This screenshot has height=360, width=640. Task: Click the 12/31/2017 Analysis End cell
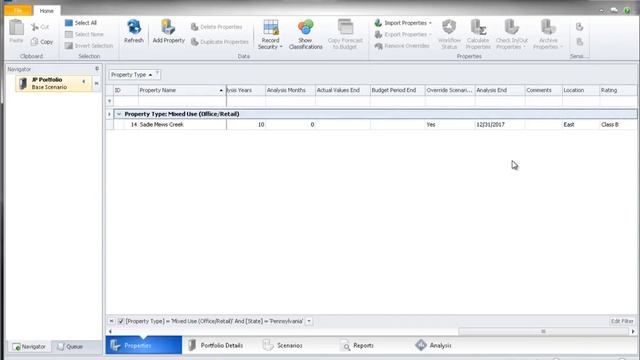[500, 124]
